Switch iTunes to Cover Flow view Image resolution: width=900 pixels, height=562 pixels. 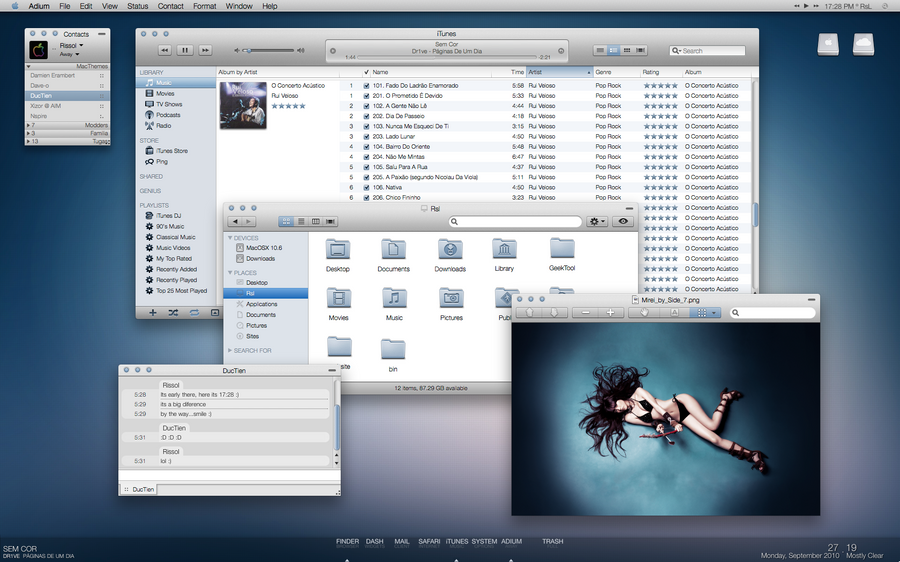click(x=641, y=51)
